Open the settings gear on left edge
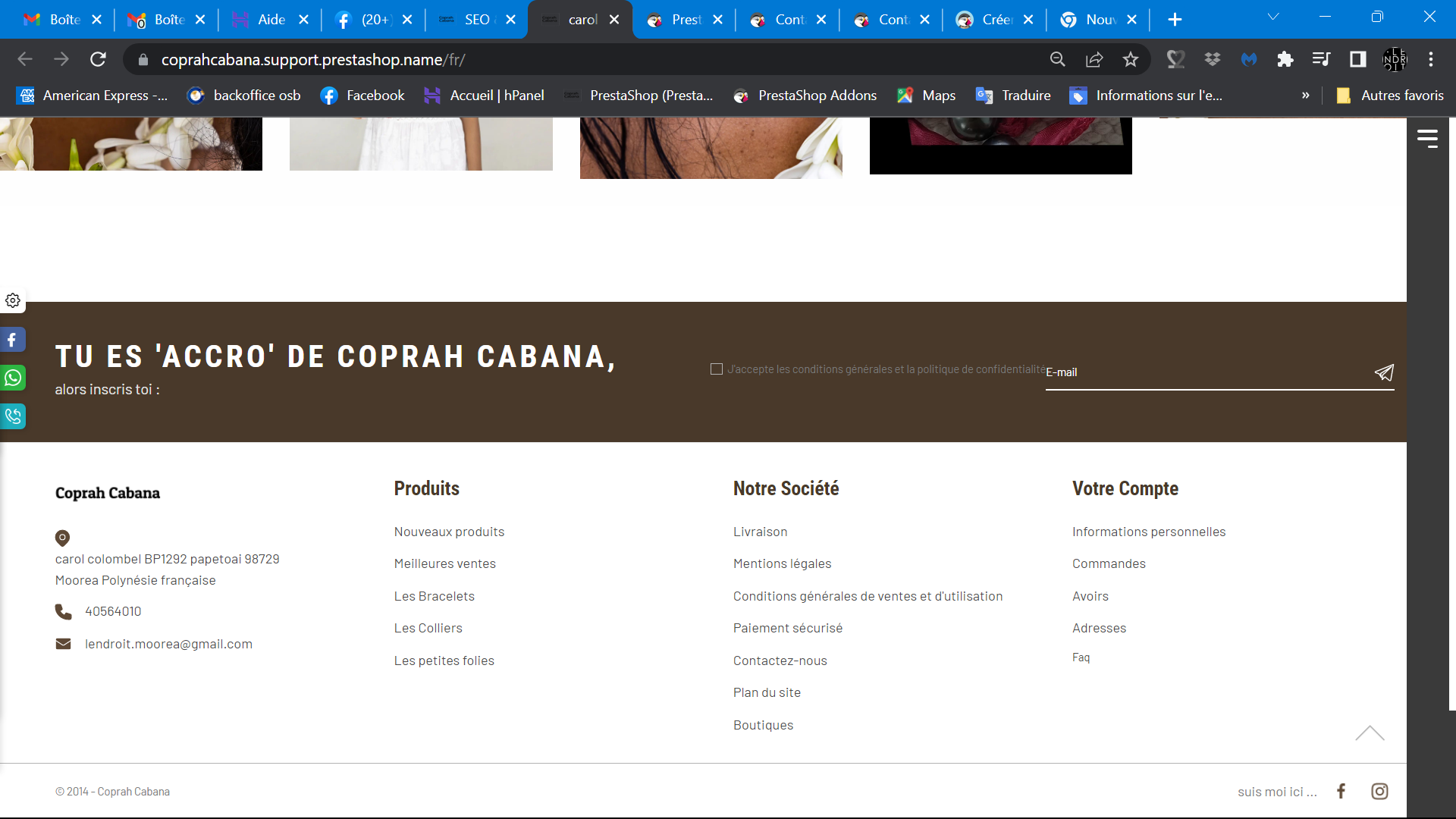The image size is (1456, 819). coord(13,300)
